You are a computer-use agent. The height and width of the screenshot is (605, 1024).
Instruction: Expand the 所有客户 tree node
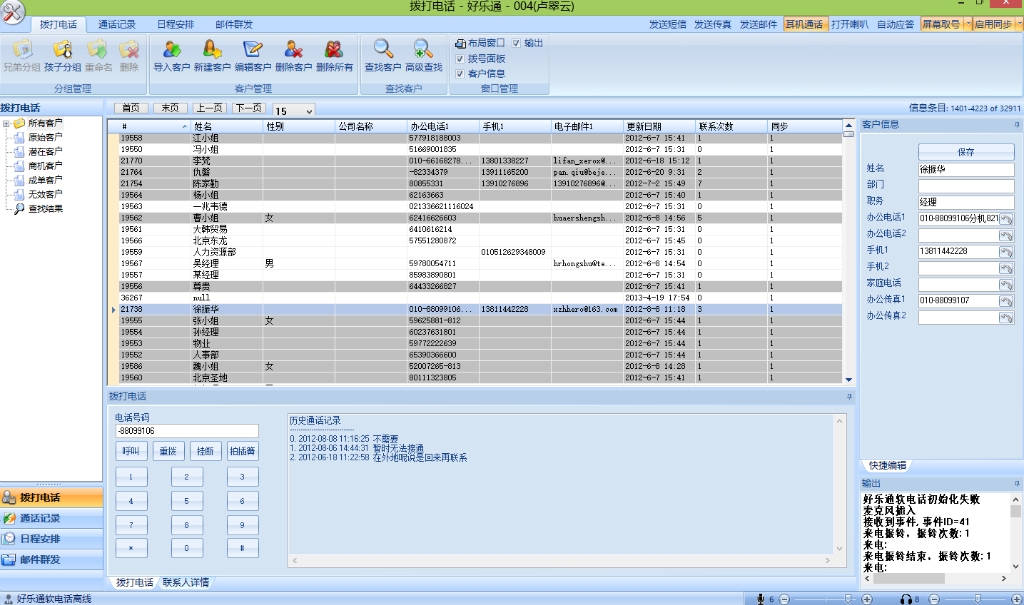click(7, 124)
